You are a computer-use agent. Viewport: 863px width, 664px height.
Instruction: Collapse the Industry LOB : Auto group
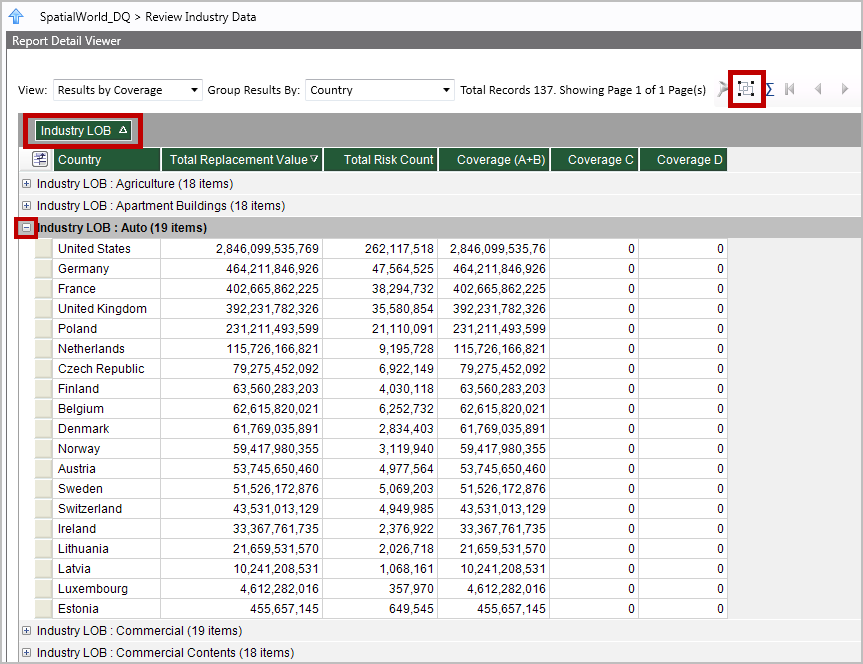point(27,228)
